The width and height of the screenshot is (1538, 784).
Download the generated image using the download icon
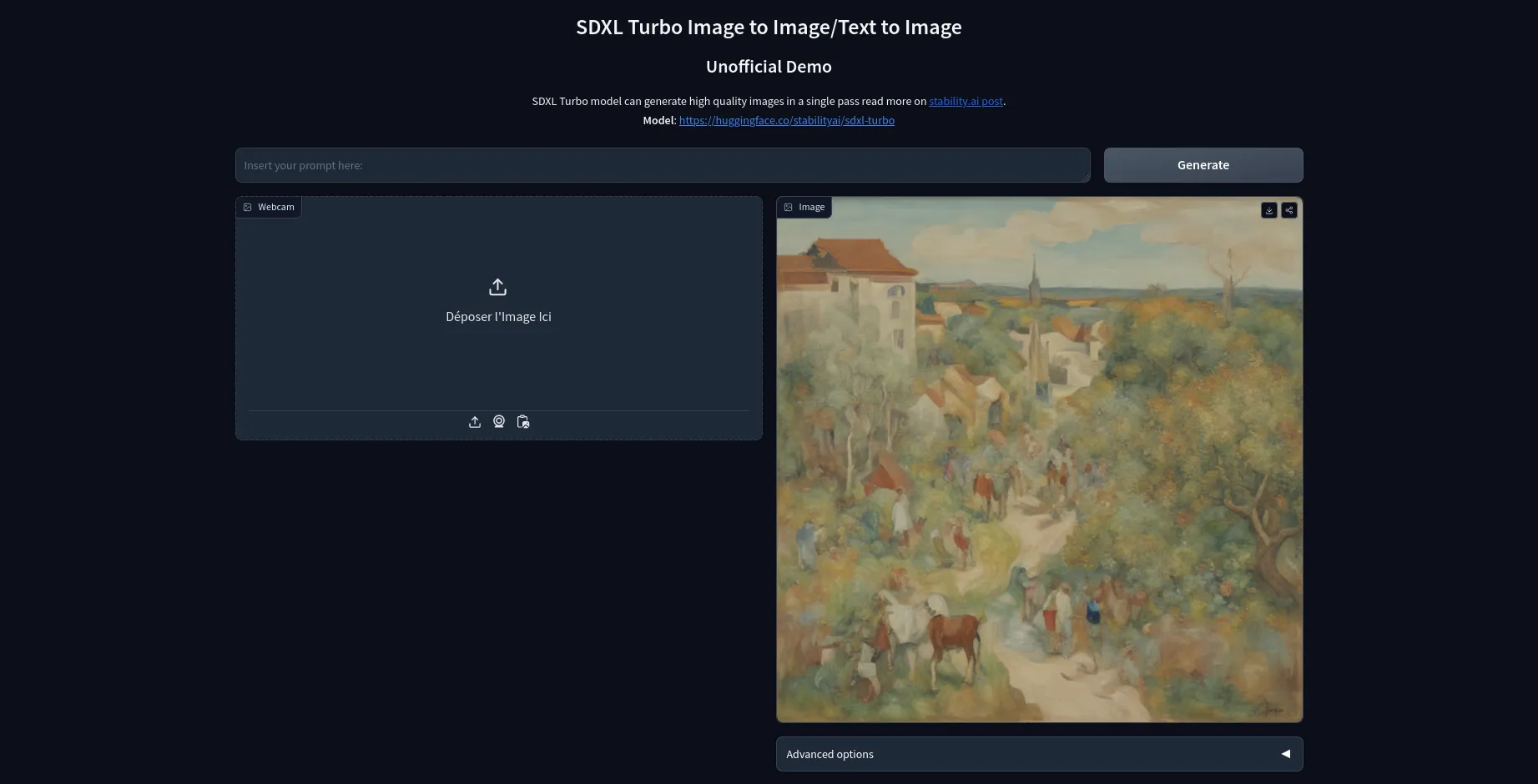1268,210
